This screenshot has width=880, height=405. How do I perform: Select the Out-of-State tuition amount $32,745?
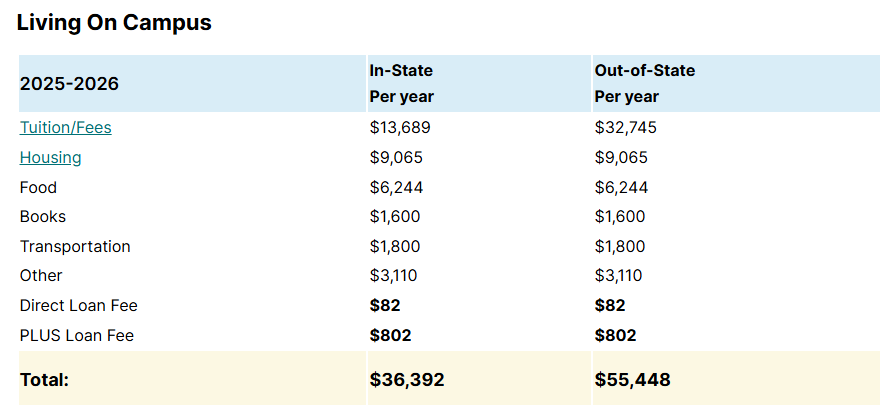[625, 128]
